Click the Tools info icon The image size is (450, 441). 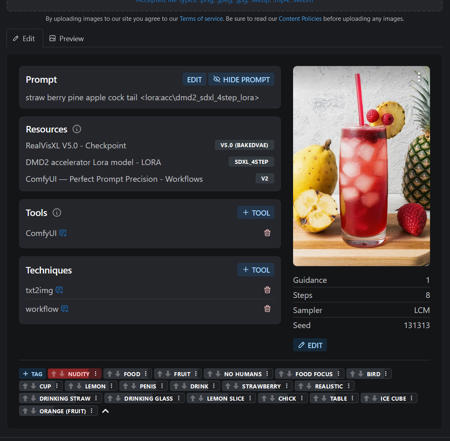point(57,213)
